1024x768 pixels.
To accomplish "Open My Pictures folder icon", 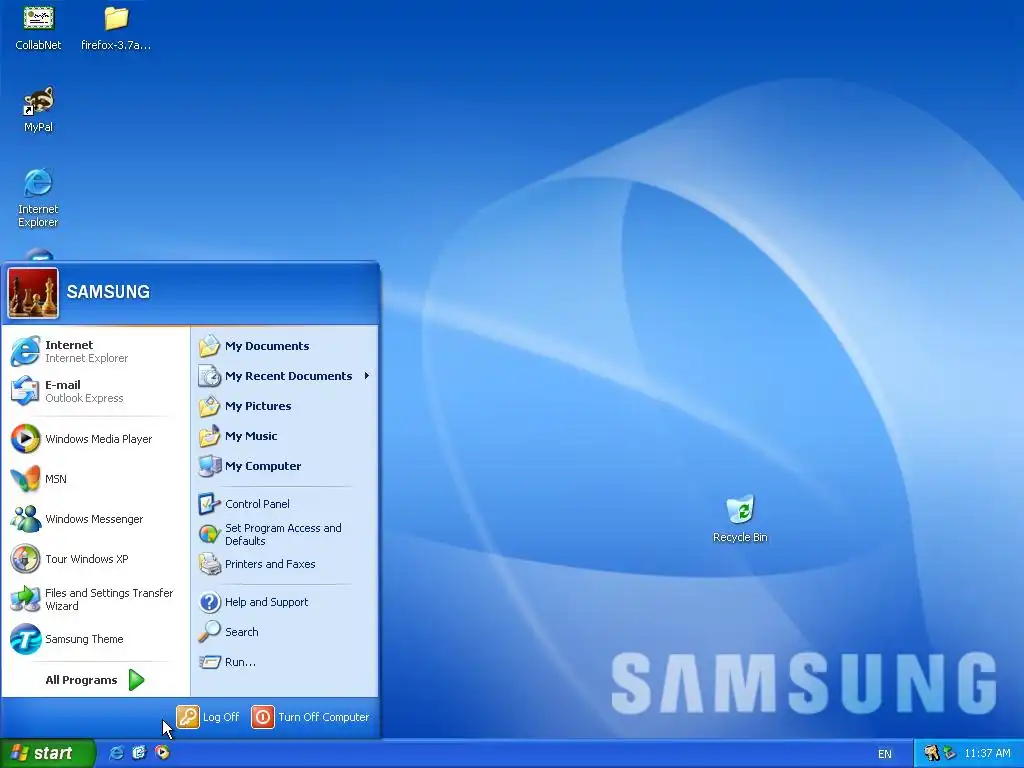I will click(209, 406).
